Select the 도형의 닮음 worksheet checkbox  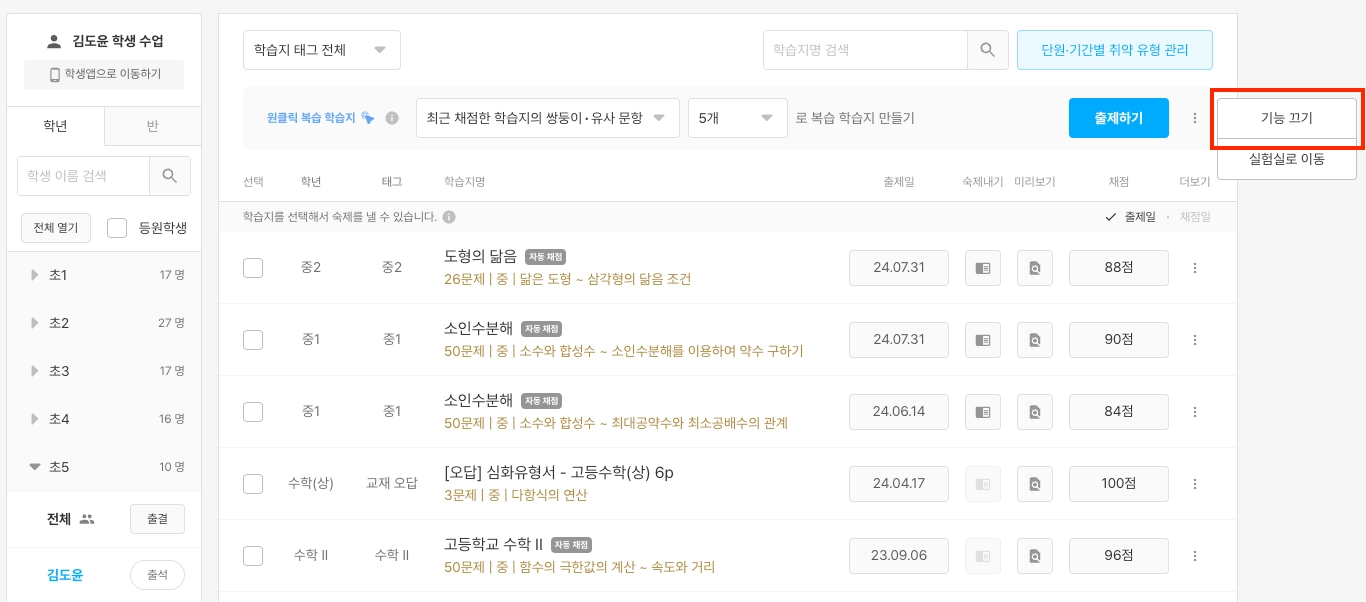coord(253,268)
